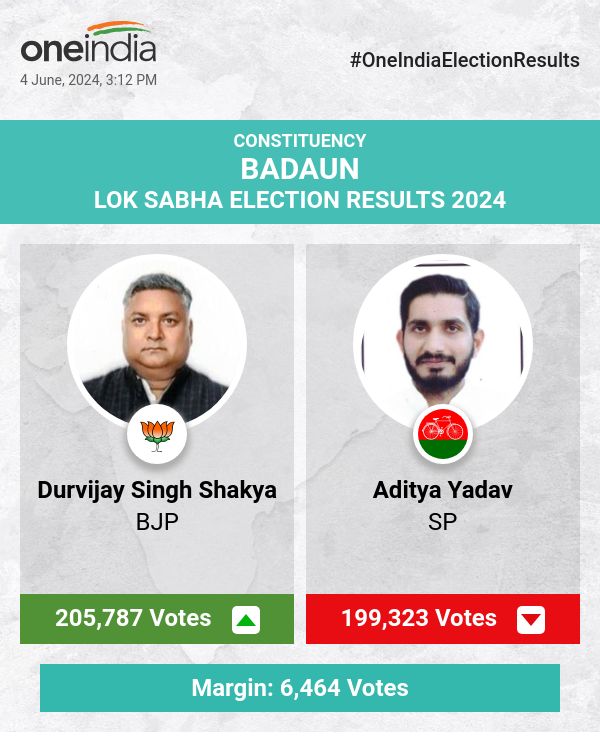600x750 pixels.
Task: Click the BJP lotus party symbol
Action: 157,434
